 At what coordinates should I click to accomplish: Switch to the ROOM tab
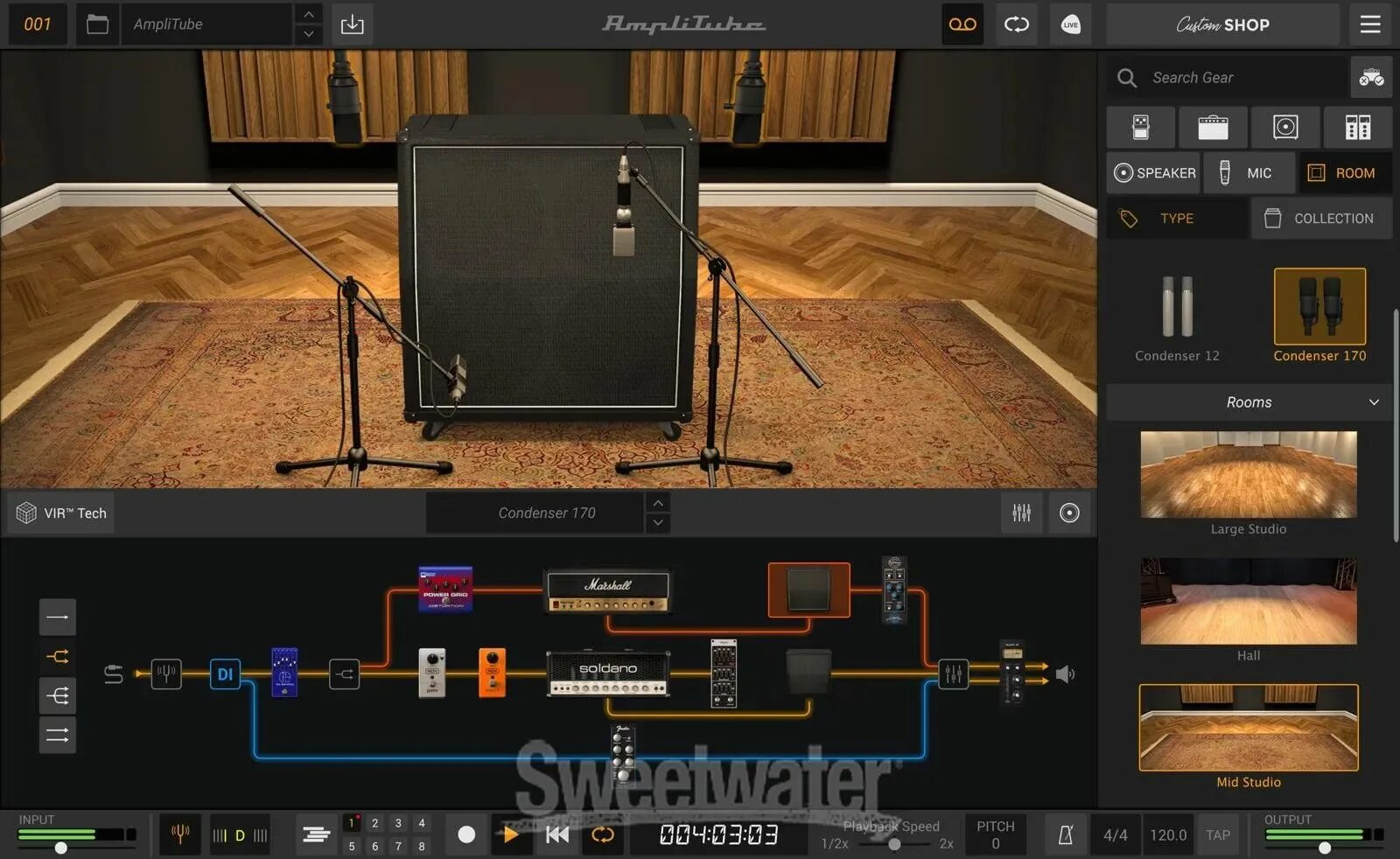pos(1345,173)
